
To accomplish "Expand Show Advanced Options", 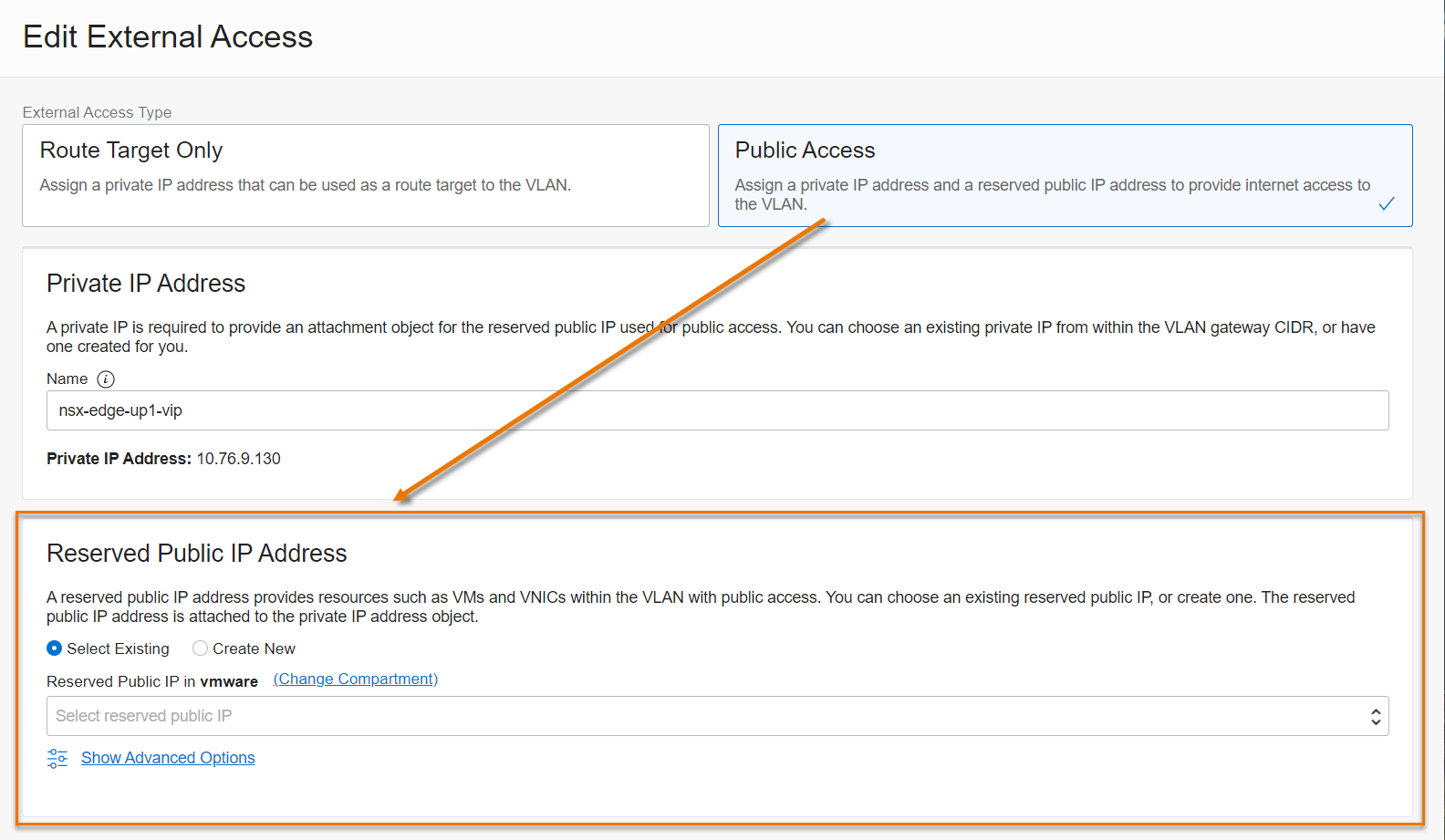I will click(168, 758).
